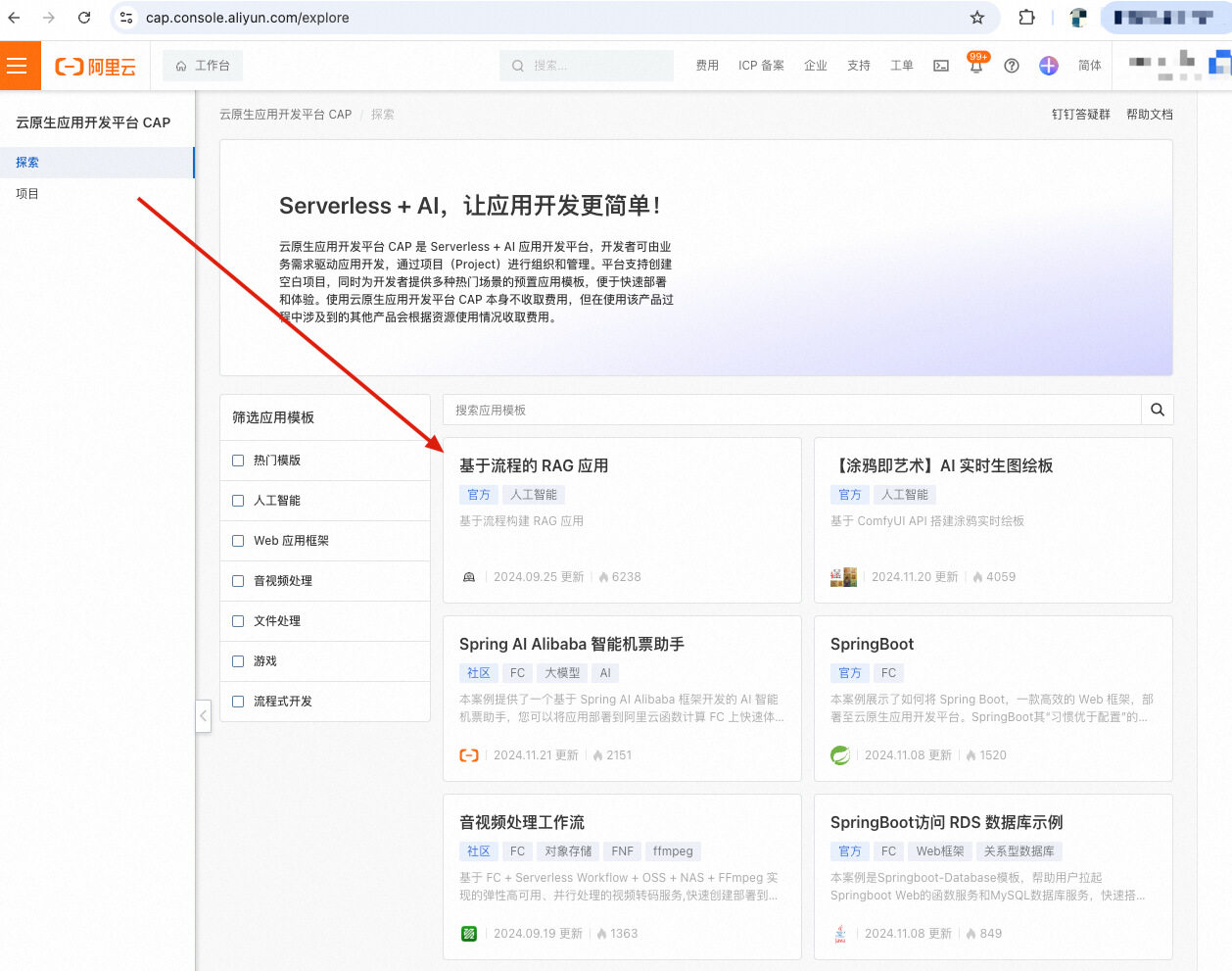Click the thumbnail icon on 涂鸦即艺术 card

tap(843, 577)
